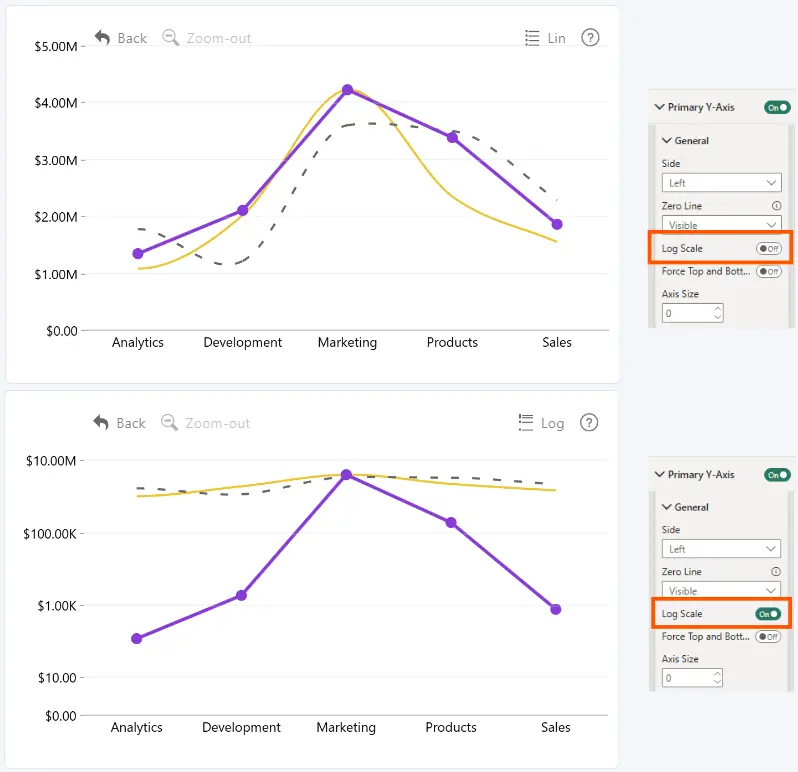
Task: Open Side dropdown set to Left, lower panel
Action: (x=721, y=549)
